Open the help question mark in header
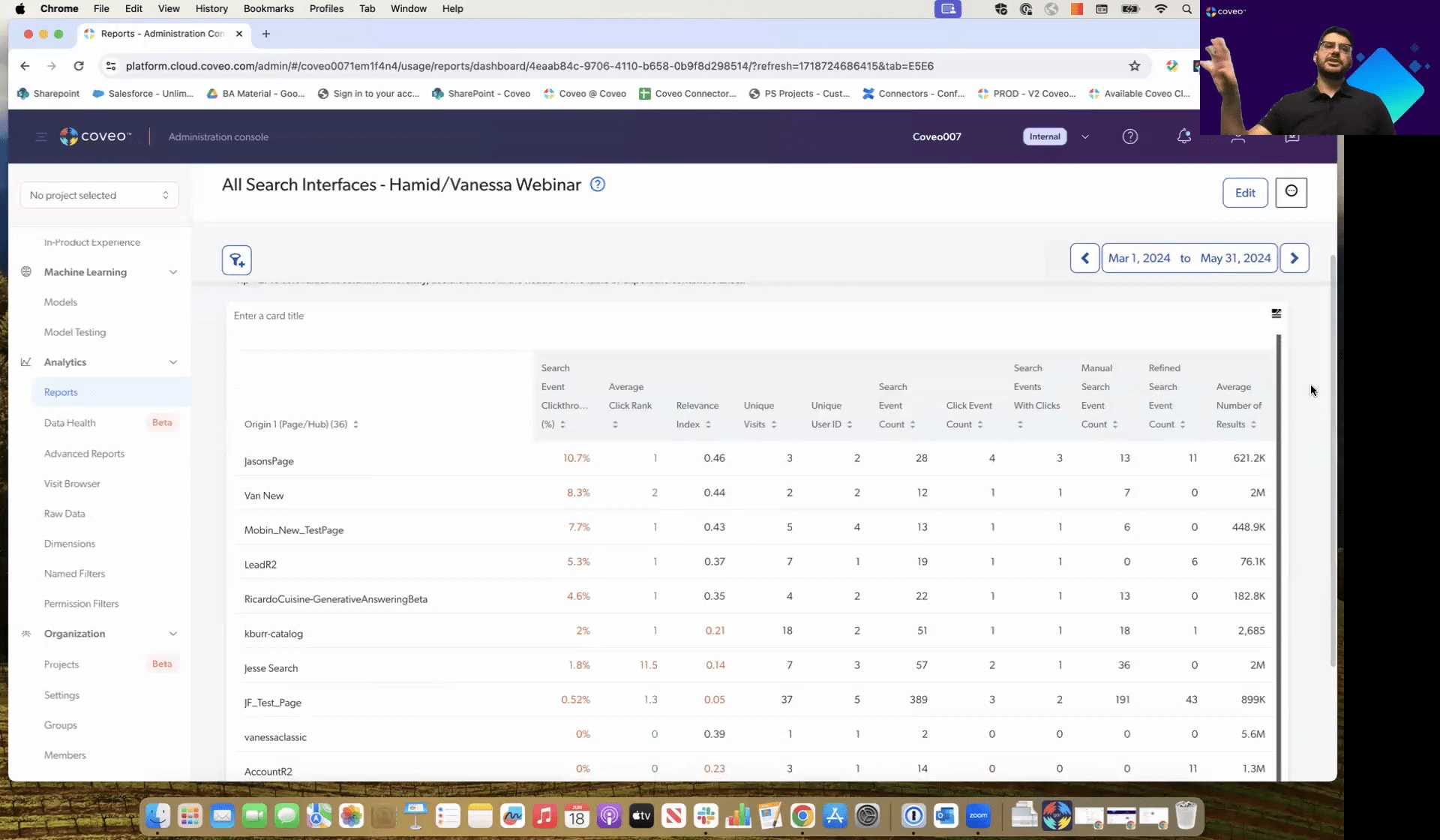Viewport: 1440px width, 840px height. pos(1129,136)
